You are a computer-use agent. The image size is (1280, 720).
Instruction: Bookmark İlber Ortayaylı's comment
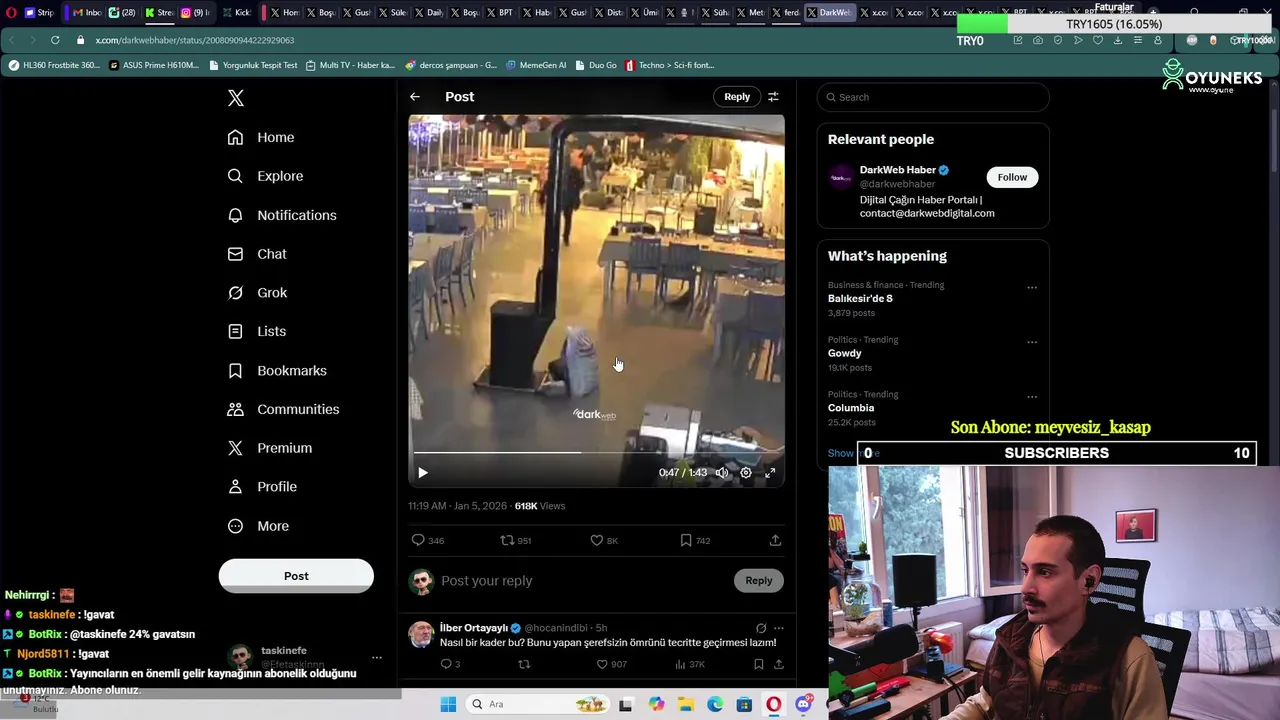point(758,664)
